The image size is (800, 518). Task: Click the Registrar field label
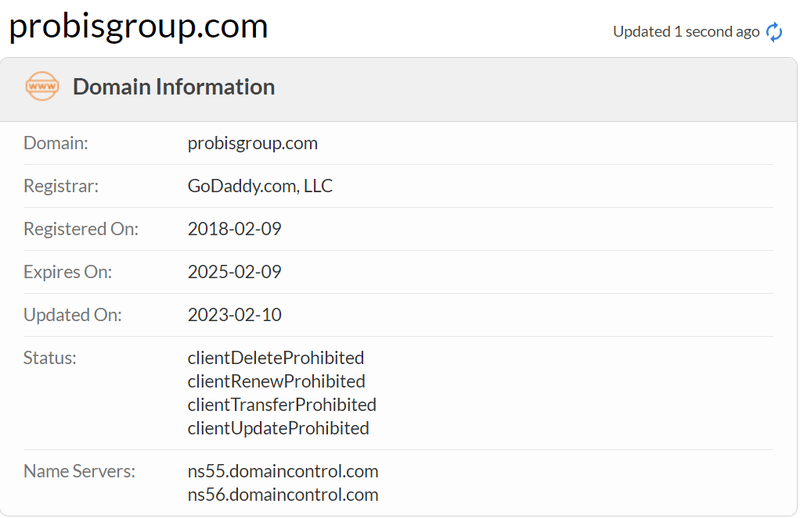click(61, 186)
